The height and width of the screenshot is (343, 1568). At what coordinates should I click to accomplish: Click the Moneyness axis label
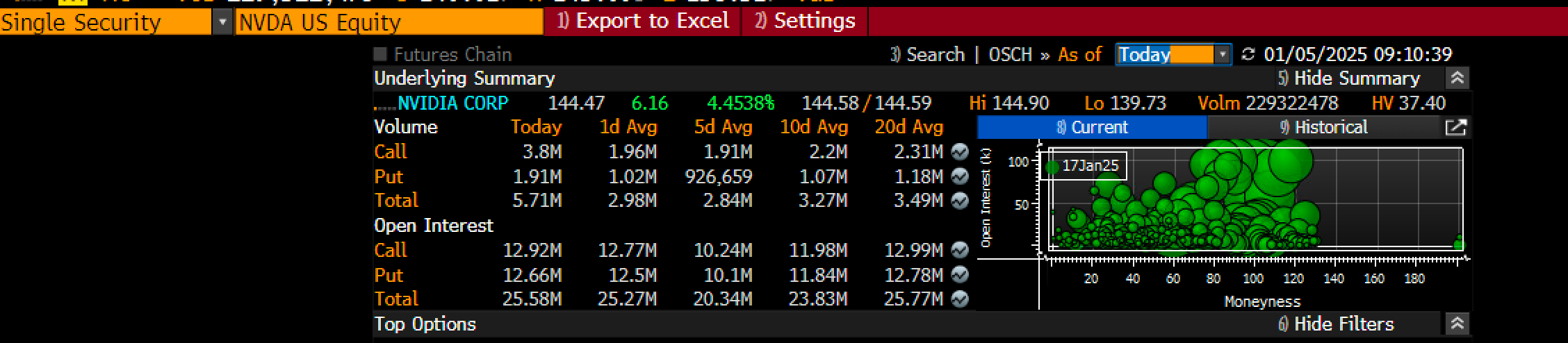point(1262,302)
